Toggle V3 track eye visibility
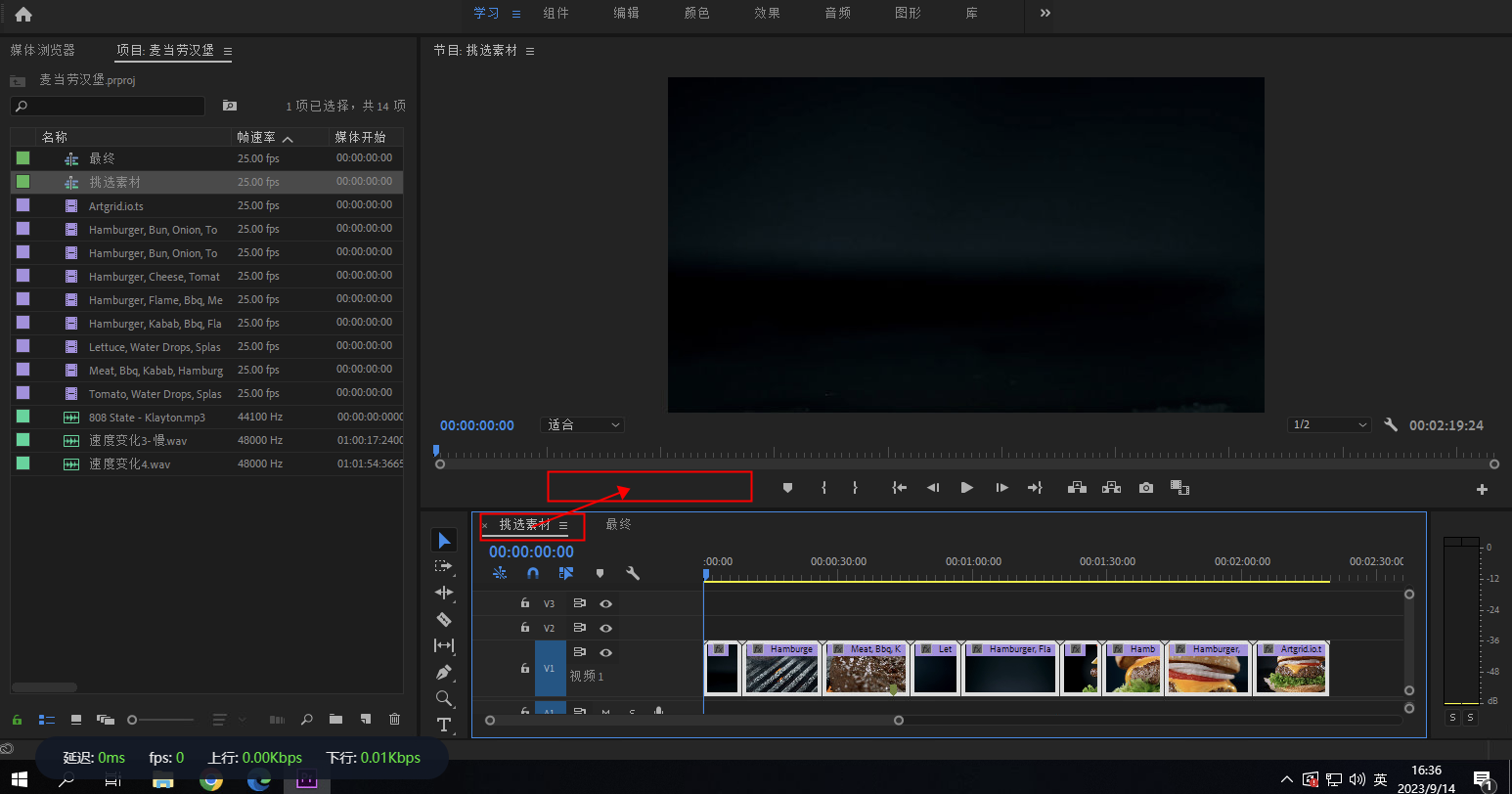1512x794 pixels. 605,604
